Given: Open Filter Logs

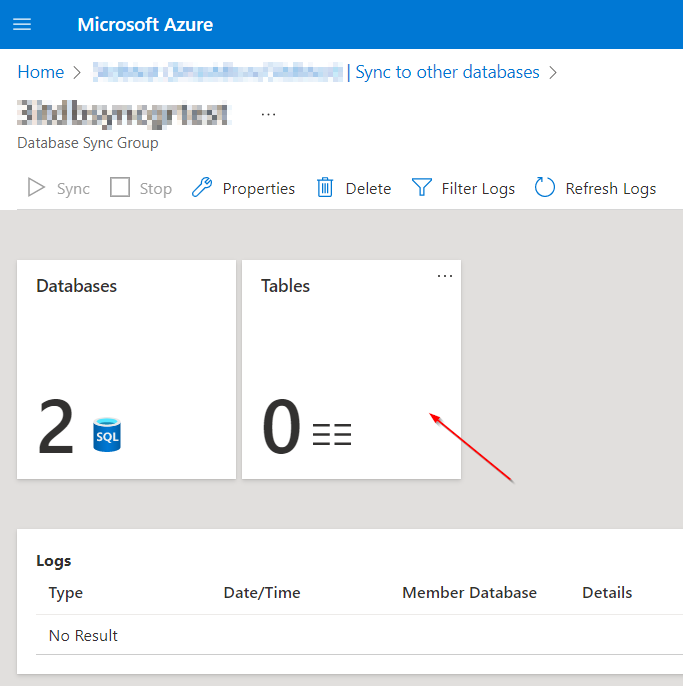Looking at the screenshot, I should pyautogui.click(x=478, y=189).
